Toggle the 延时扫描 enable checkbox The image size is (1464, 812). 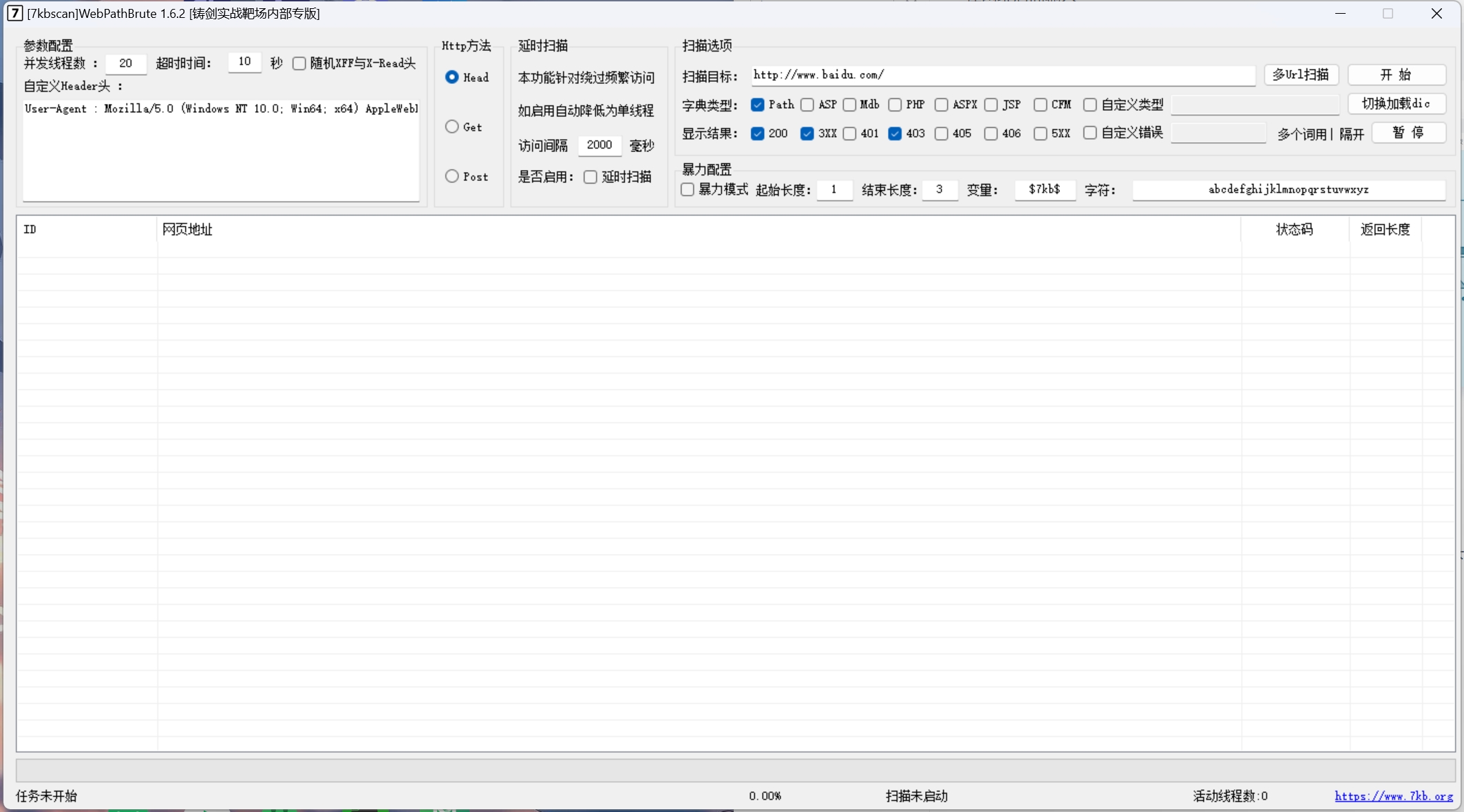590,177
